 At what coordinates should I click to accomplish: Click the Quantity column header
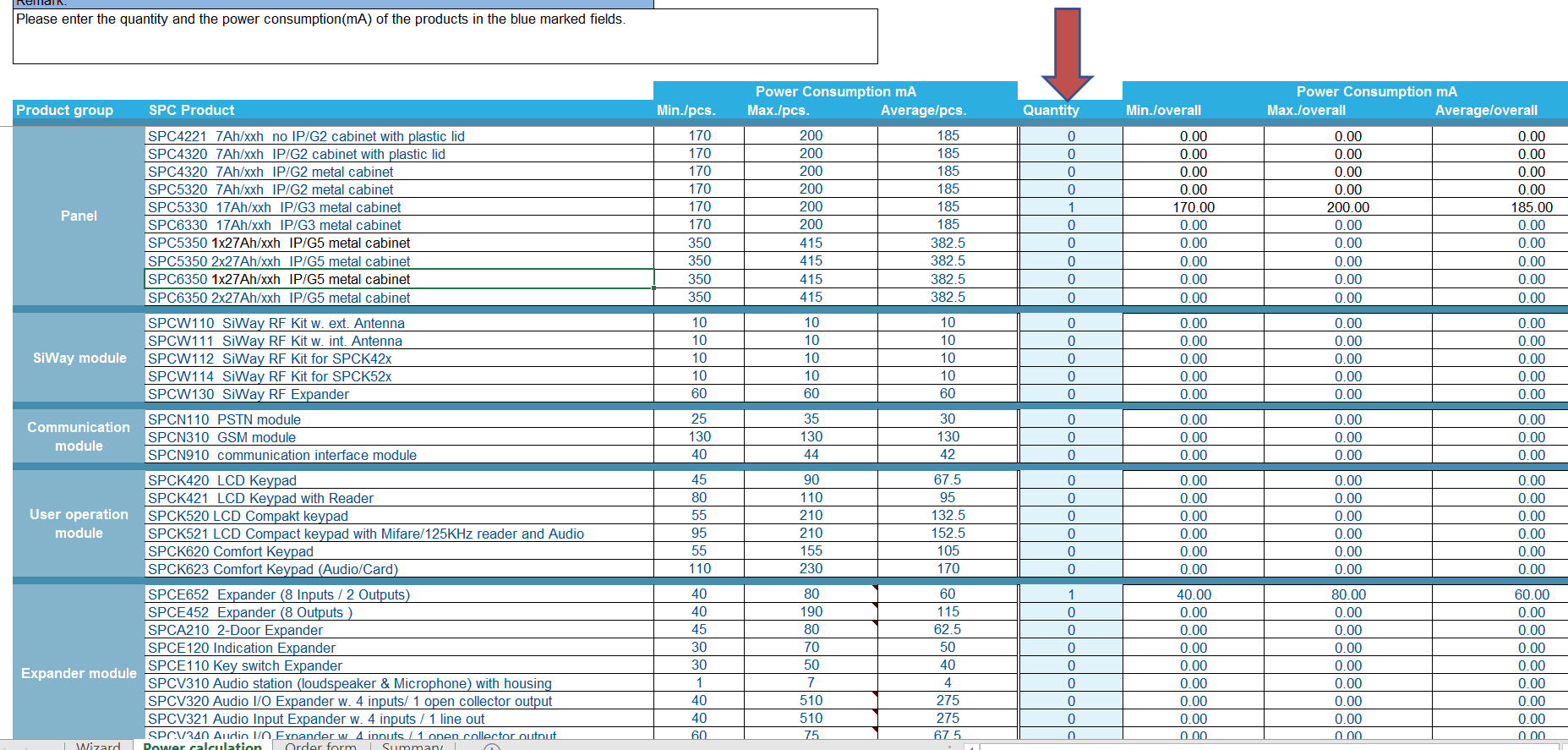click(x=1051, y=110)
